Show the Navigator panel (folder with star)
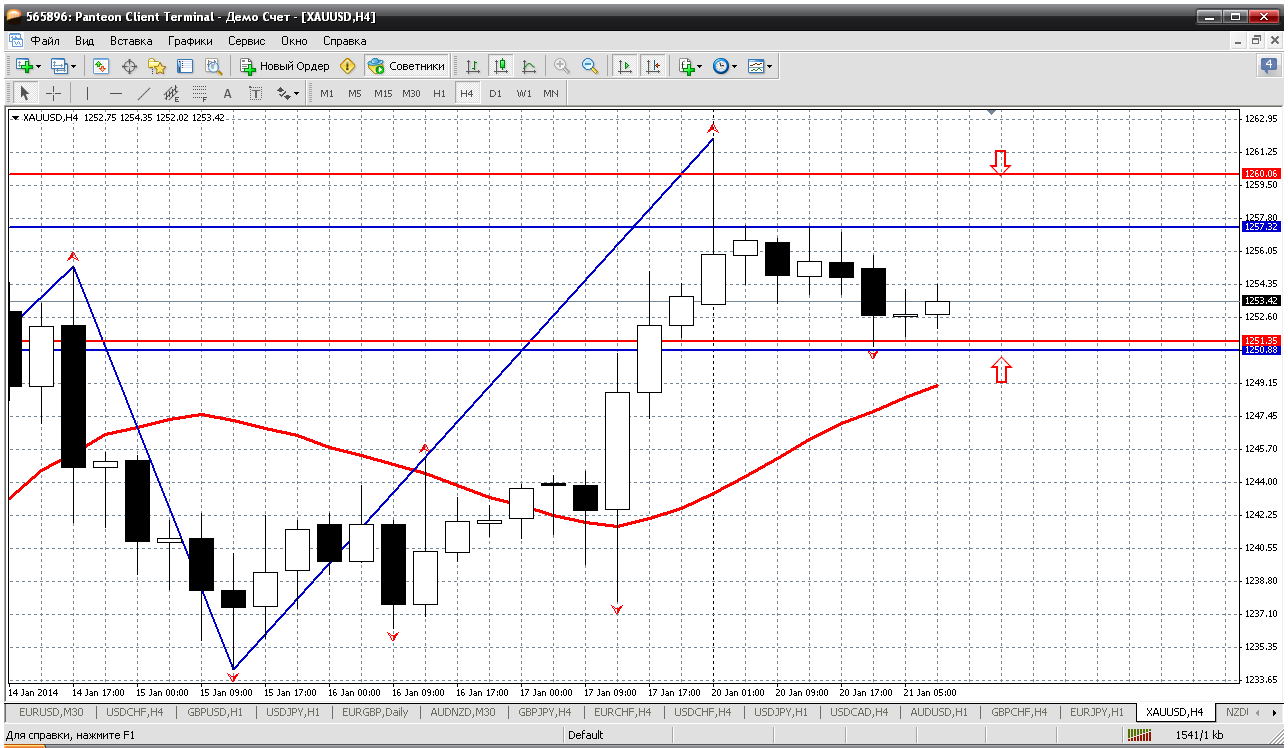This screenshot has width=1288, height=748. coord(157,66)
